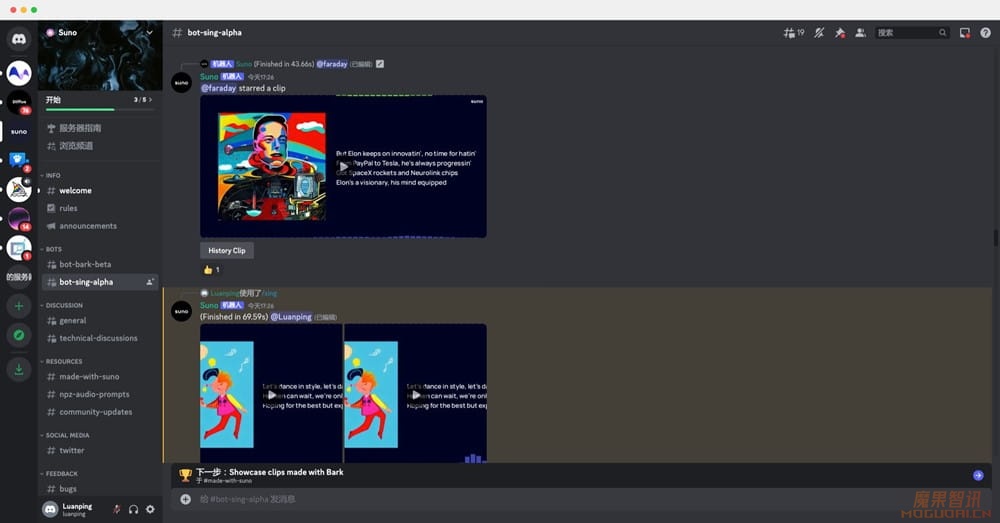
Task: Click the Luanping user avatar
Action: (50, 509)
